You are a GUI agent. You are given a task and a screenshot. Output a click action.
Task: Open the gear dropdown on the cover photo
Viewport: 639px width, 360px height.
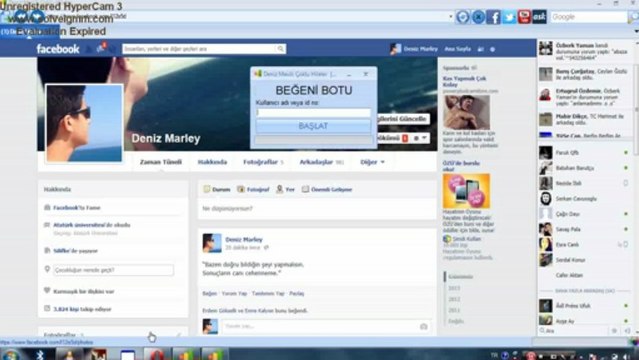click(x=420, y=138)
